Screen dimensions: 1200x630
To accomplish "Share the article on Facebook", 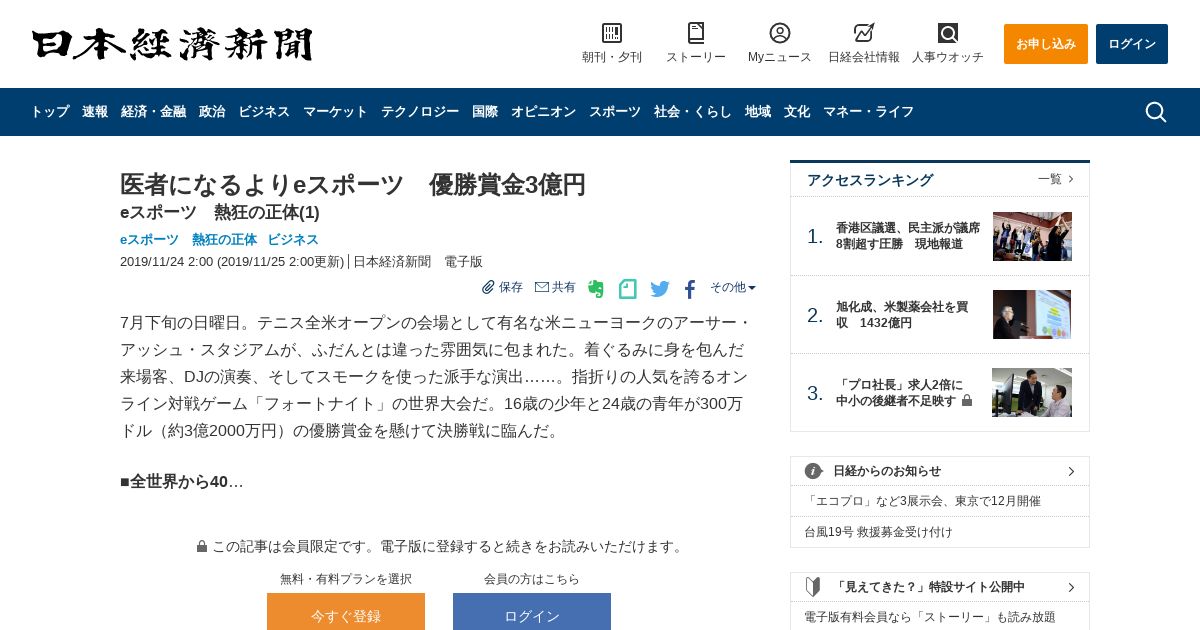I will [x=690, y=289].
